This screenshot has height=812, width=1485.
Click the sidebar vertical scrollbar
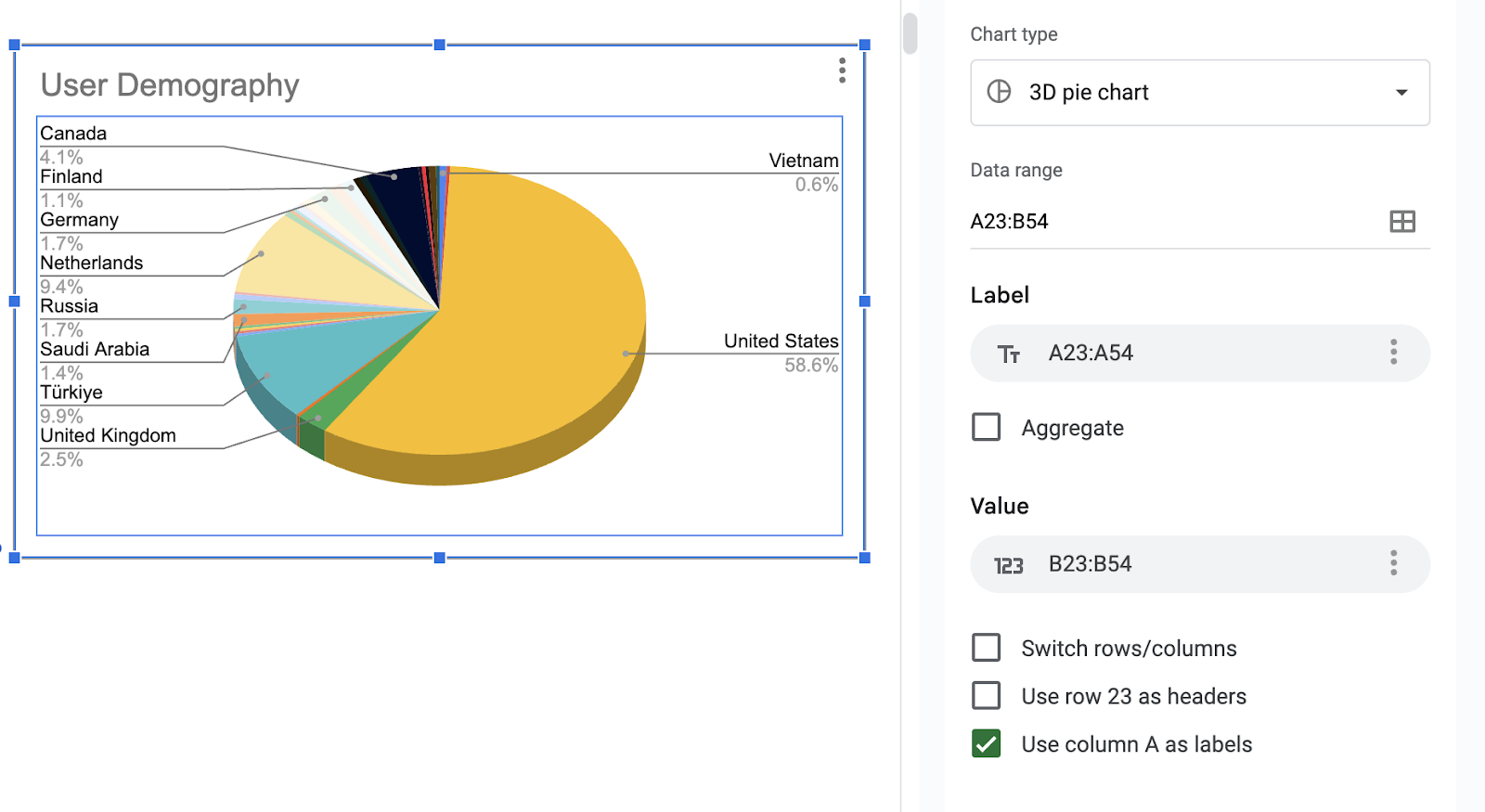click(910, 33)
